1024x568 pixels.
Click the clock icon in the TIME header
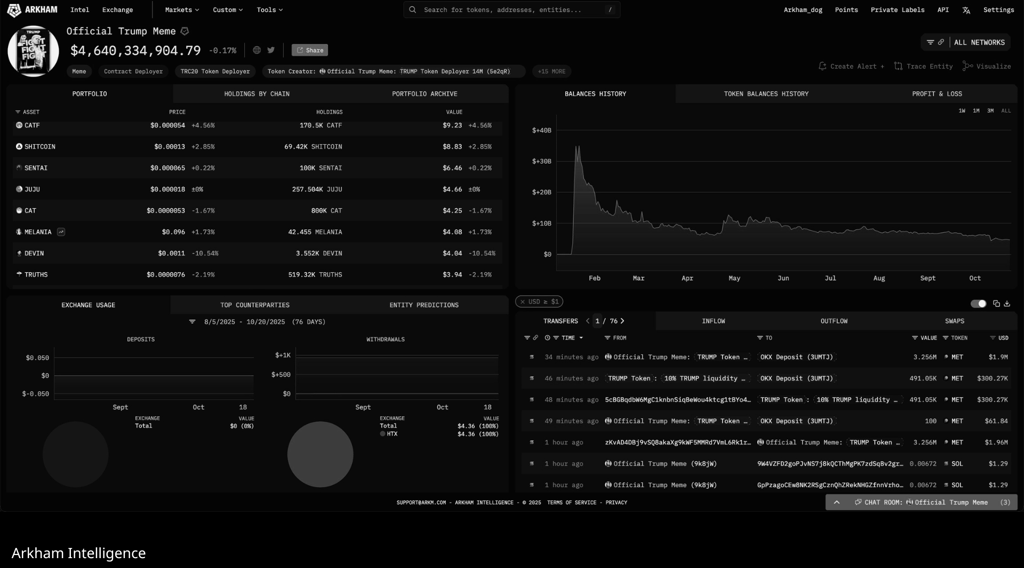tap(547, 338)
